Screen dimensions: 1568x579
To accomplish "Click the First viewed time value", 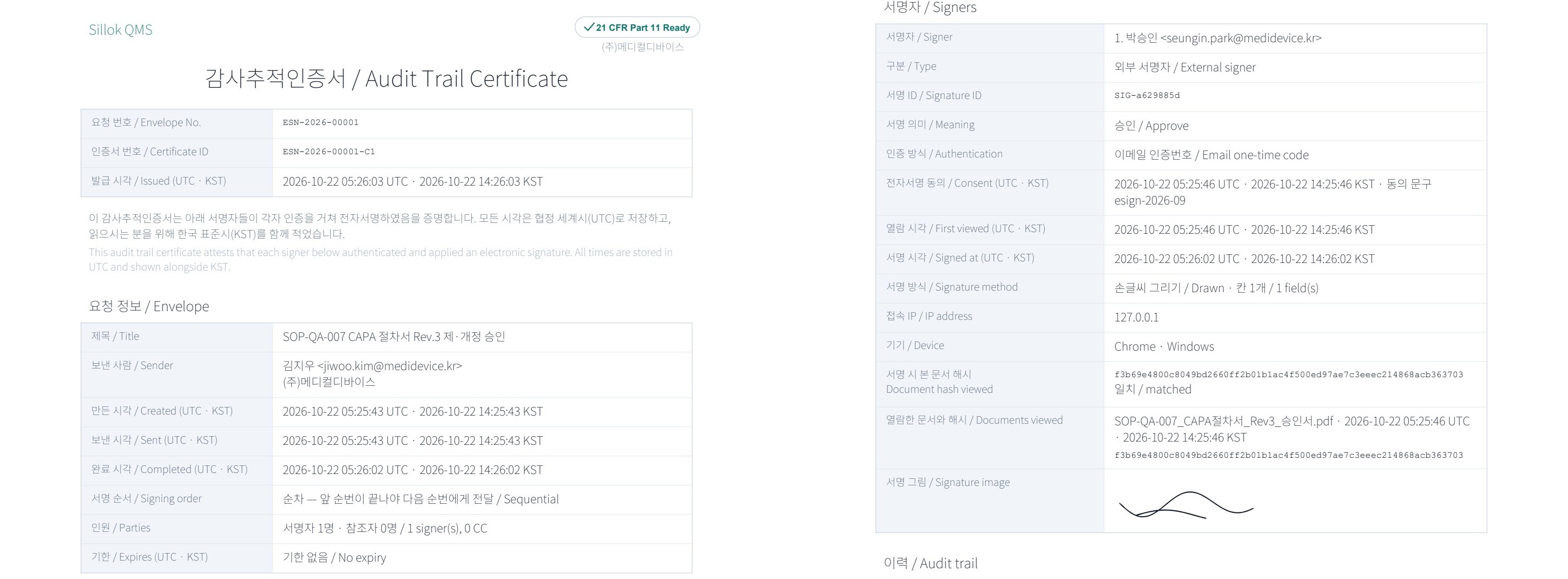I will (1244, 229).
